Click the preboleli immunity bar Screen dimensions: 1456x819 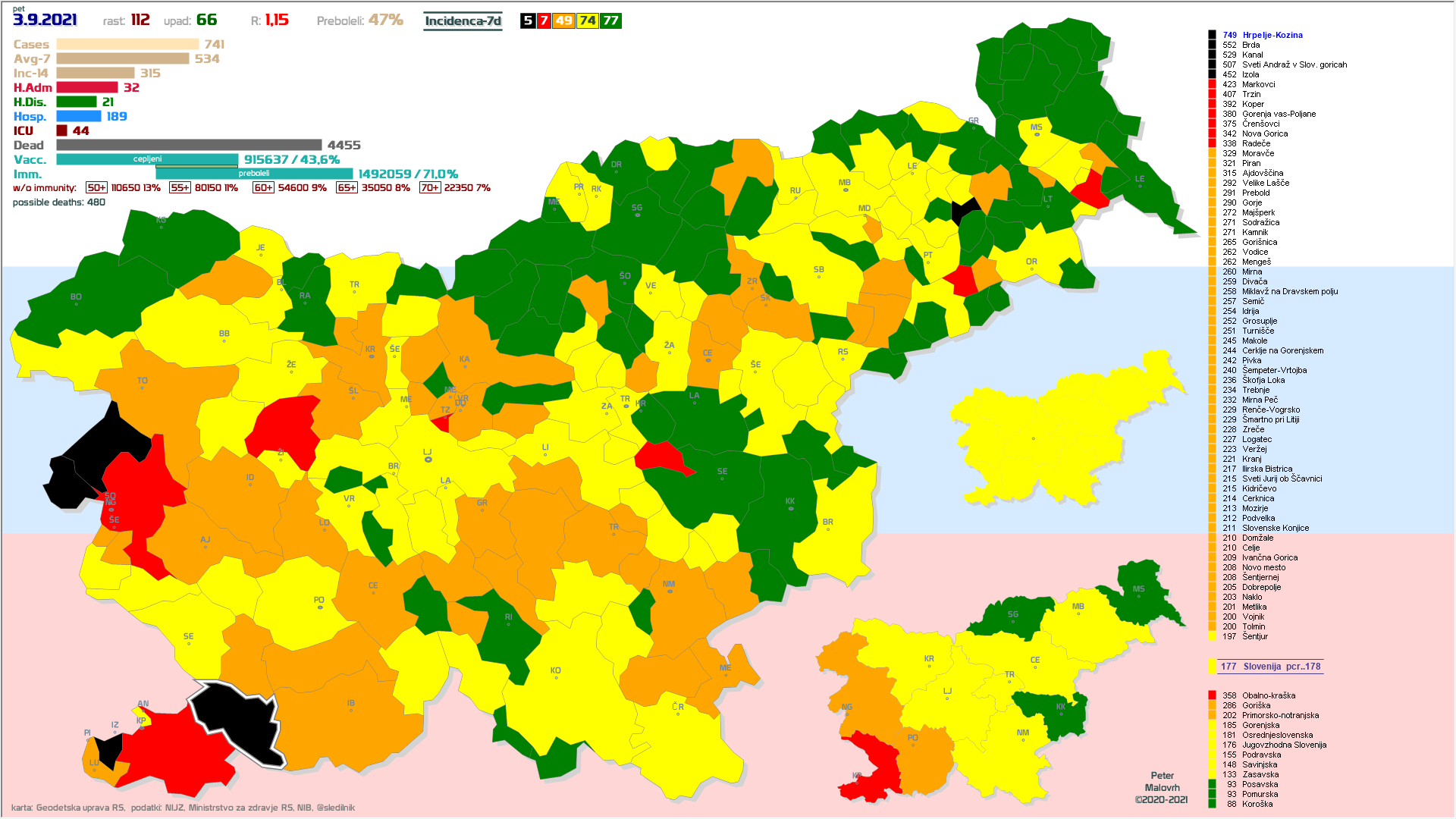(254, 174)
